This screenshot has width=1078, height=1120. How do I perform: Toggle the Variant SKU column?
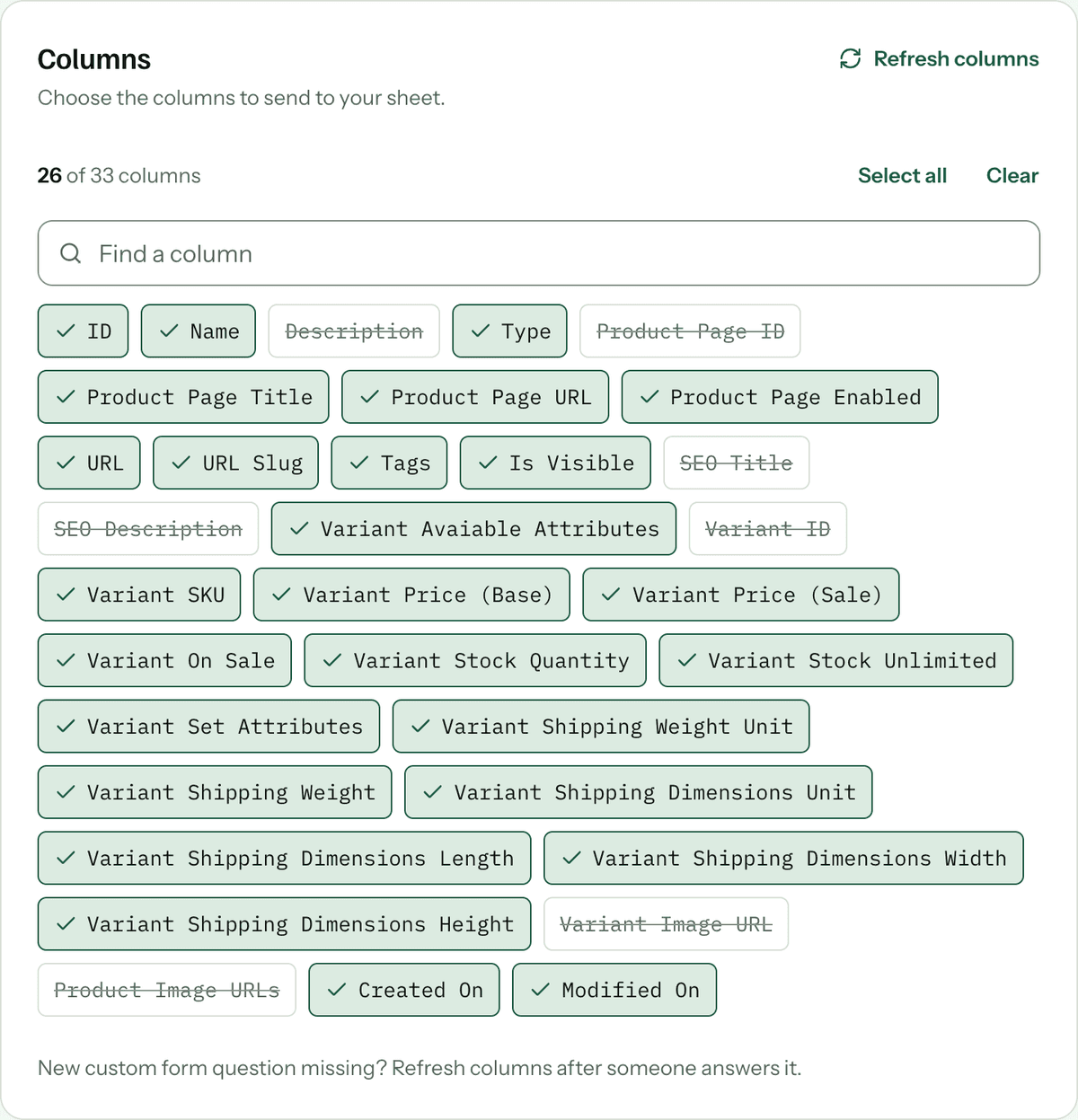point(139,595)
